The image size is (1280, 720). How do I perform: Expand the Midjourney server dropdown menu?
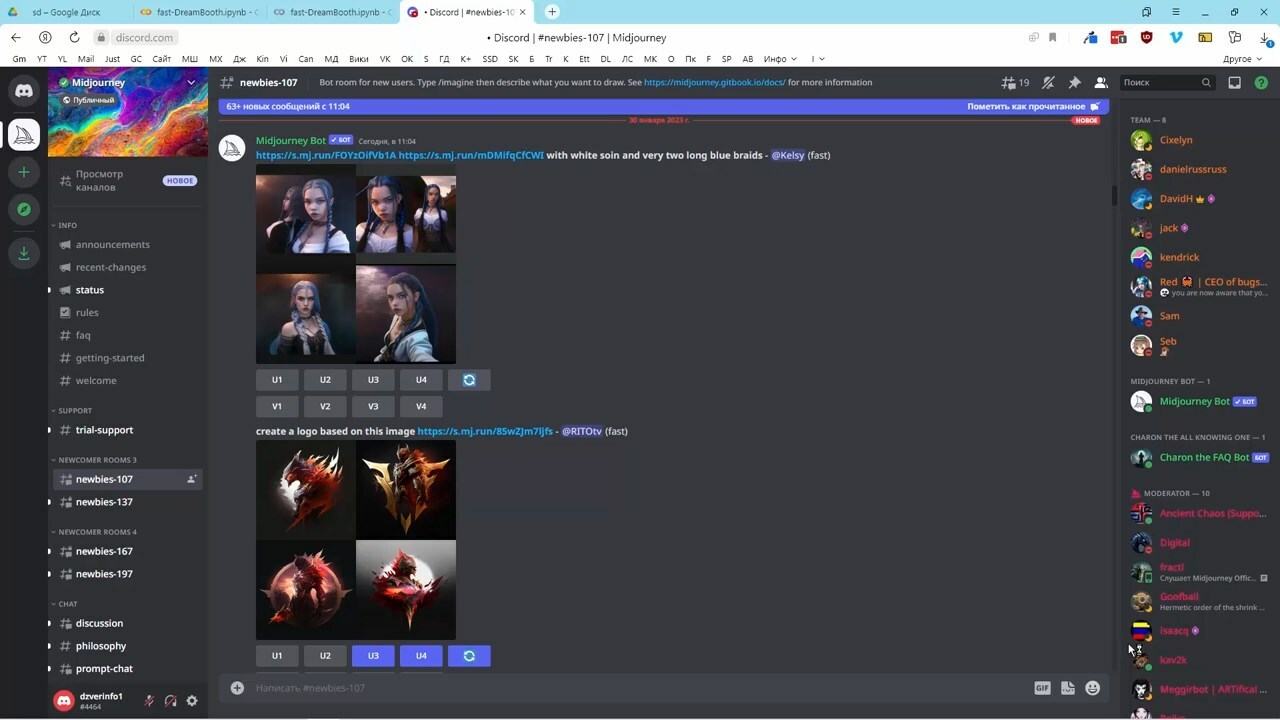pyautogui.click(x=190, y=83)
